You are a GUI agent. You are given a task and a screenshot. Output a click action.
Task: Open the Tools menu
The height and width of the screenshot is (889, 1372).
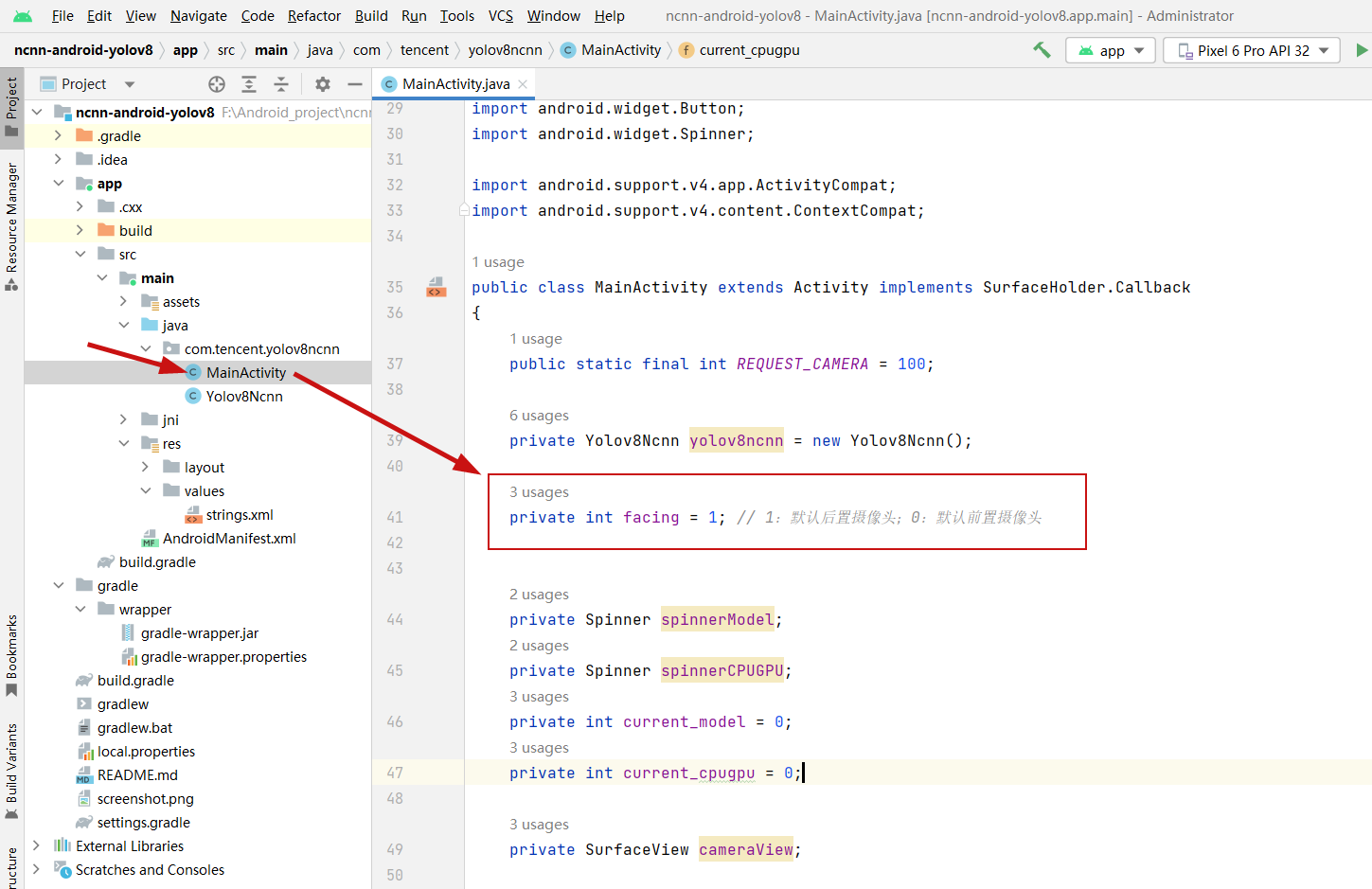[457, 16]
